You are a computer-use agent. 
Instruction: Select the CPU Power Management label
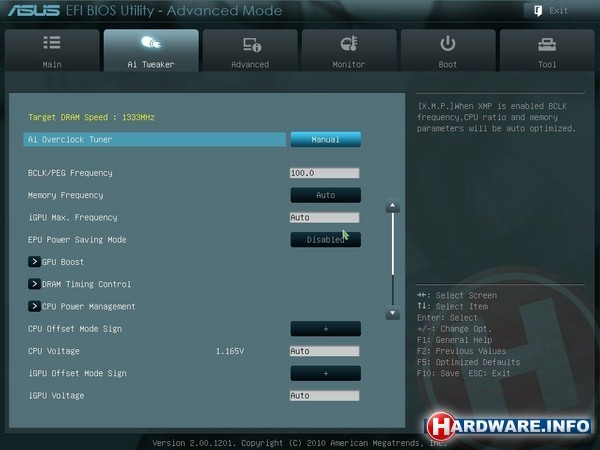(88, 307)
